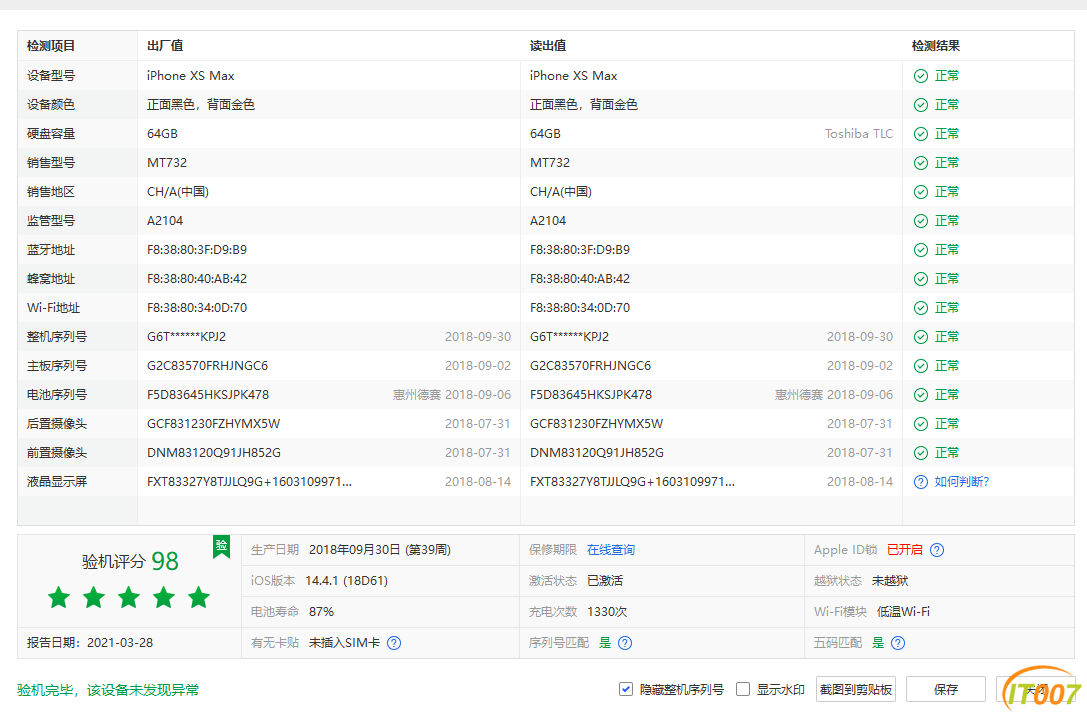Open the 如何判断? link for 液晶显示屏
The width and height of the screenshot is (1087, 717).
[x=962, y=482]
